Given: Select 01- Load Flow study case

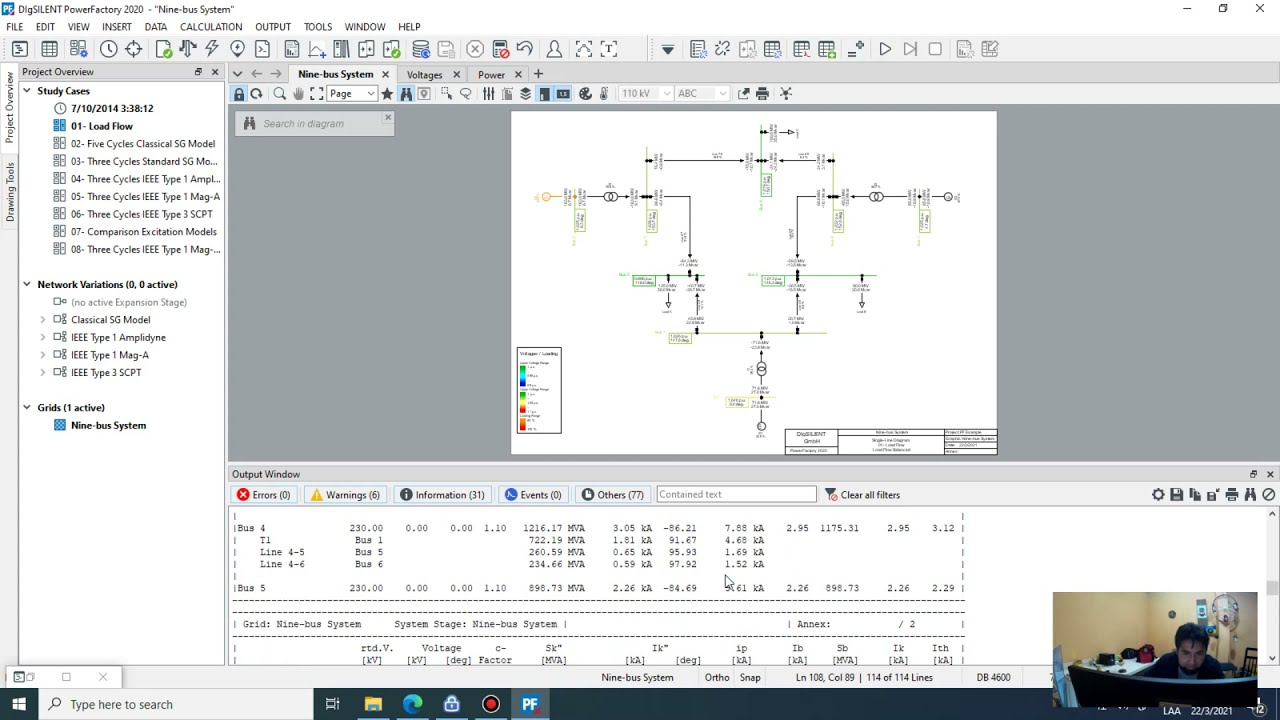Looking at the screenshot, I should [101, 126].
